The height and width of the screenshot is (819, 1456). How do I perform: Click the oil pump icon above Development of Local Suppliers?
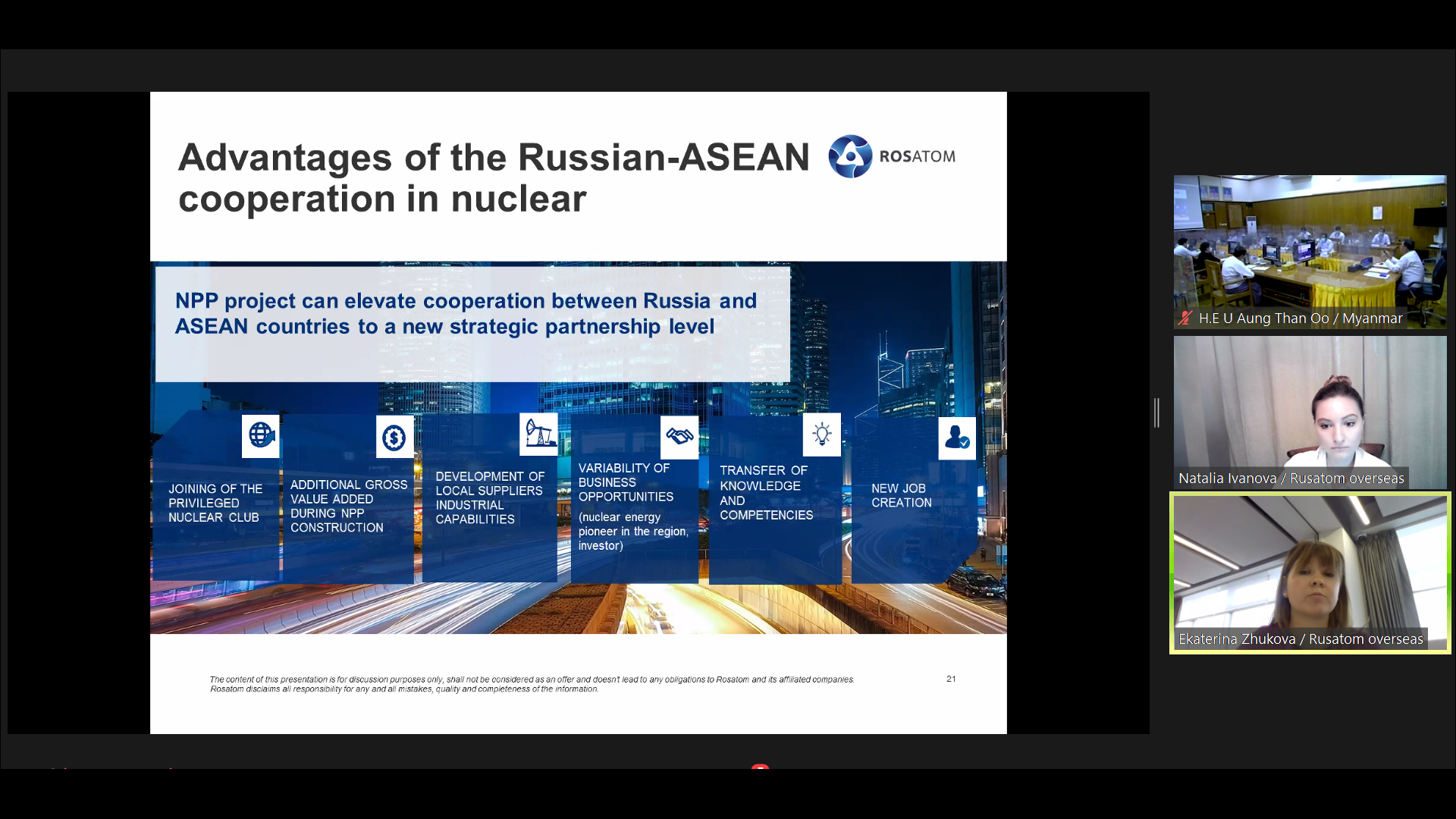538,435
